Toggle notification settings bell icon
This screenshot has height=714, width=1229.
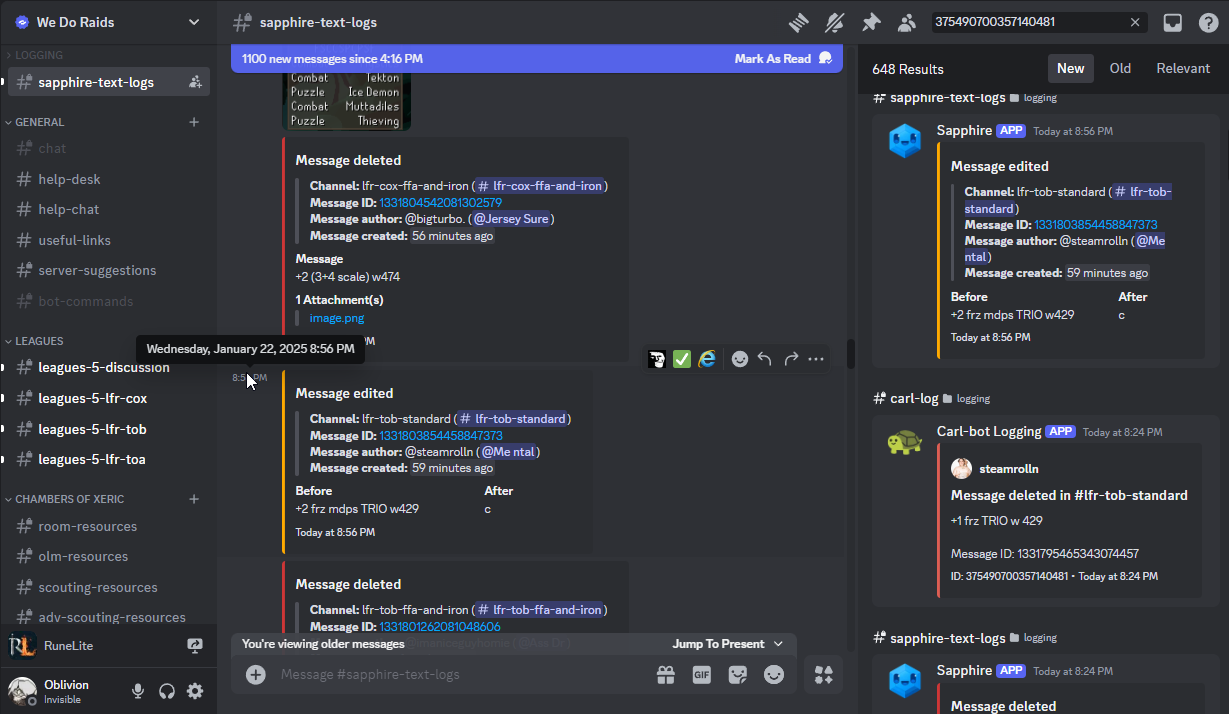click(x=834, y=22)
